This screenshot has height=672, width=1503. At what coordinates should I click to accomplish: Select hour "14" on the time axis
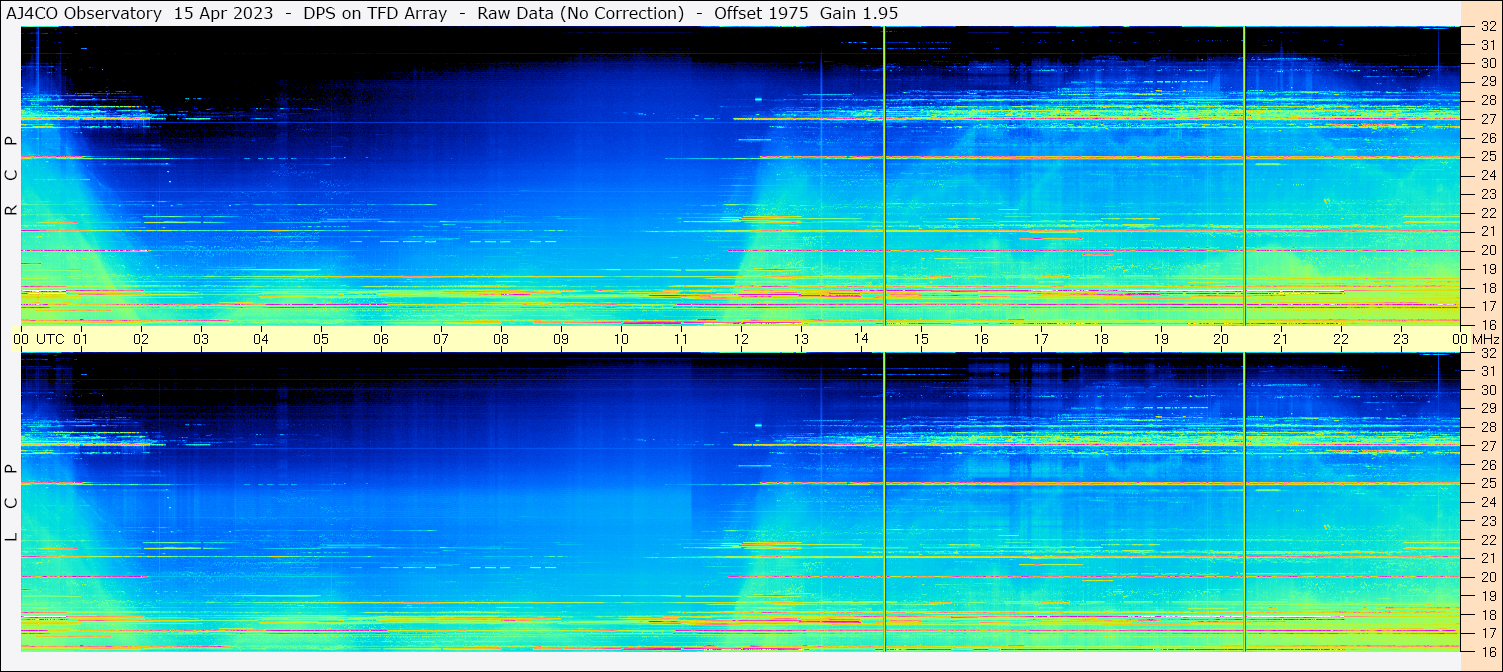click(x=861, y=339)
